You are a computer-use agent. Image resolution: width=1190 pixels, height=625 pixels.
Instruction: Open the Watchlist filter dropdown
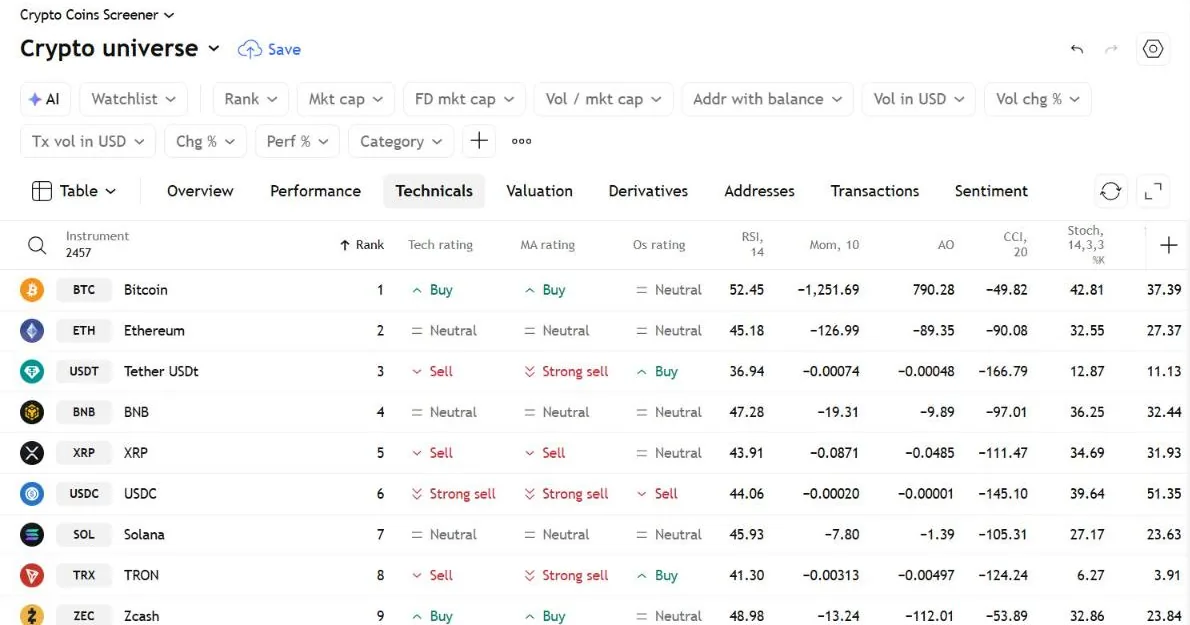133,99
